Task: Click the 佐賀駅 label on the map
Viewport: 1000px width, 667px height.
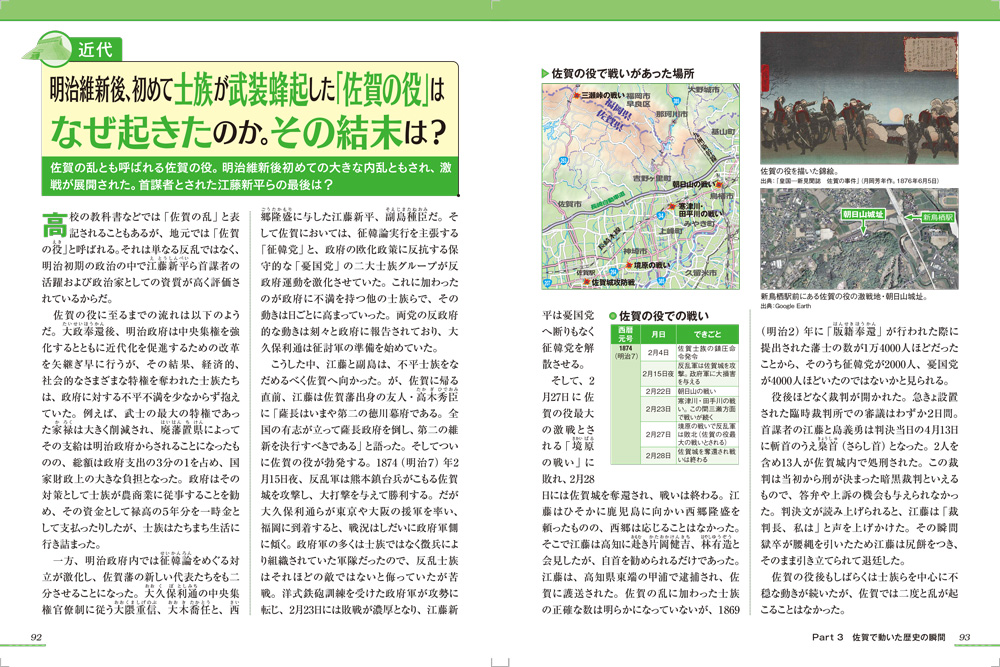Action: [x=585, y=272]
